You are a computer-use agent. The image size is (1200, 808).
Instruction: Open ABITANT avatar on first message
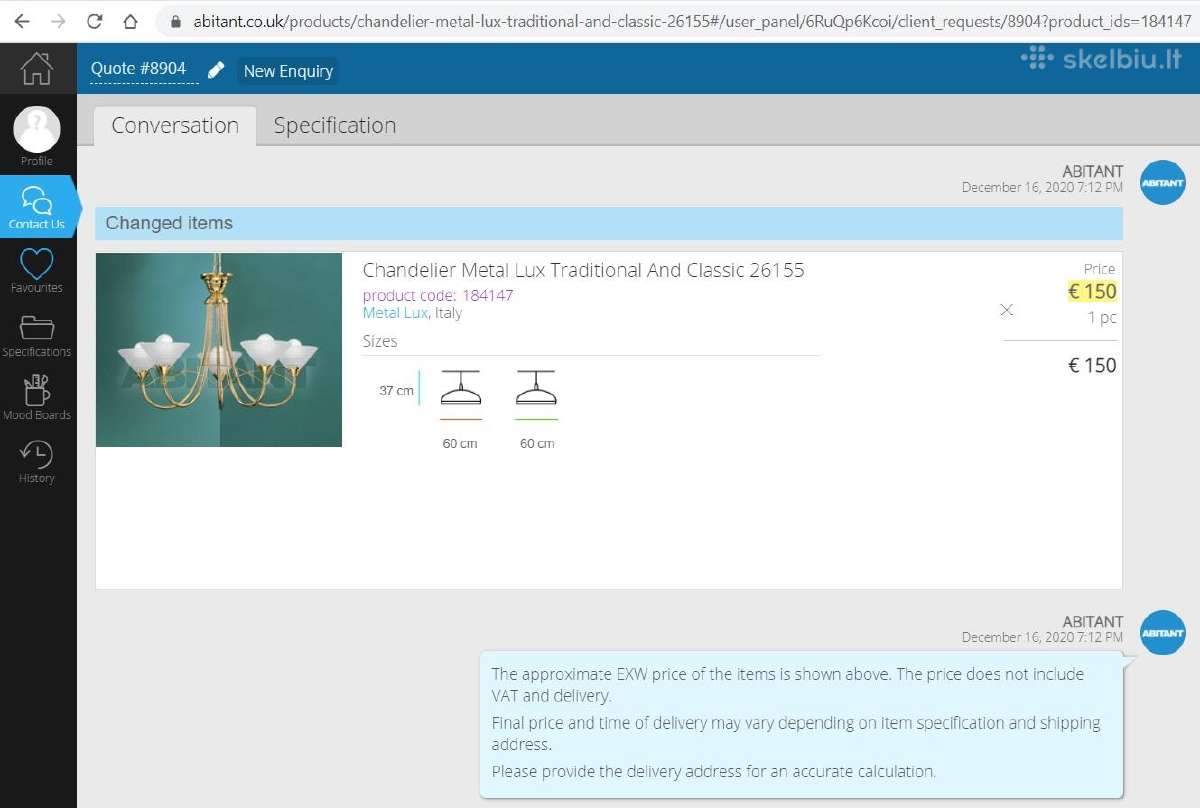coord(1163,183)
